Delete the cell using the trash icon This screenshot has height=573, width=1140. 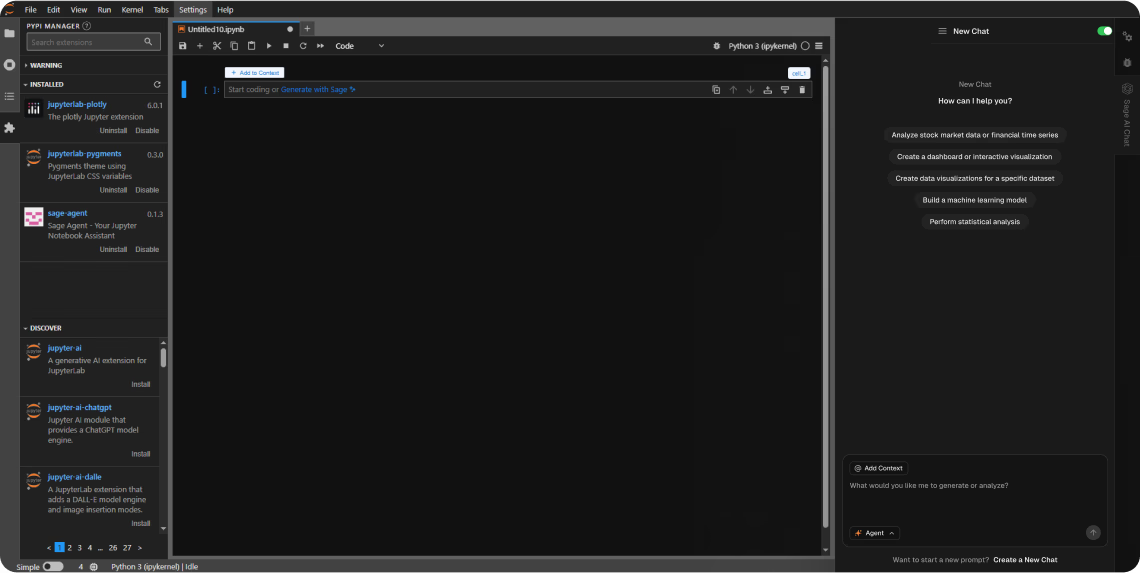pos(802,90)
